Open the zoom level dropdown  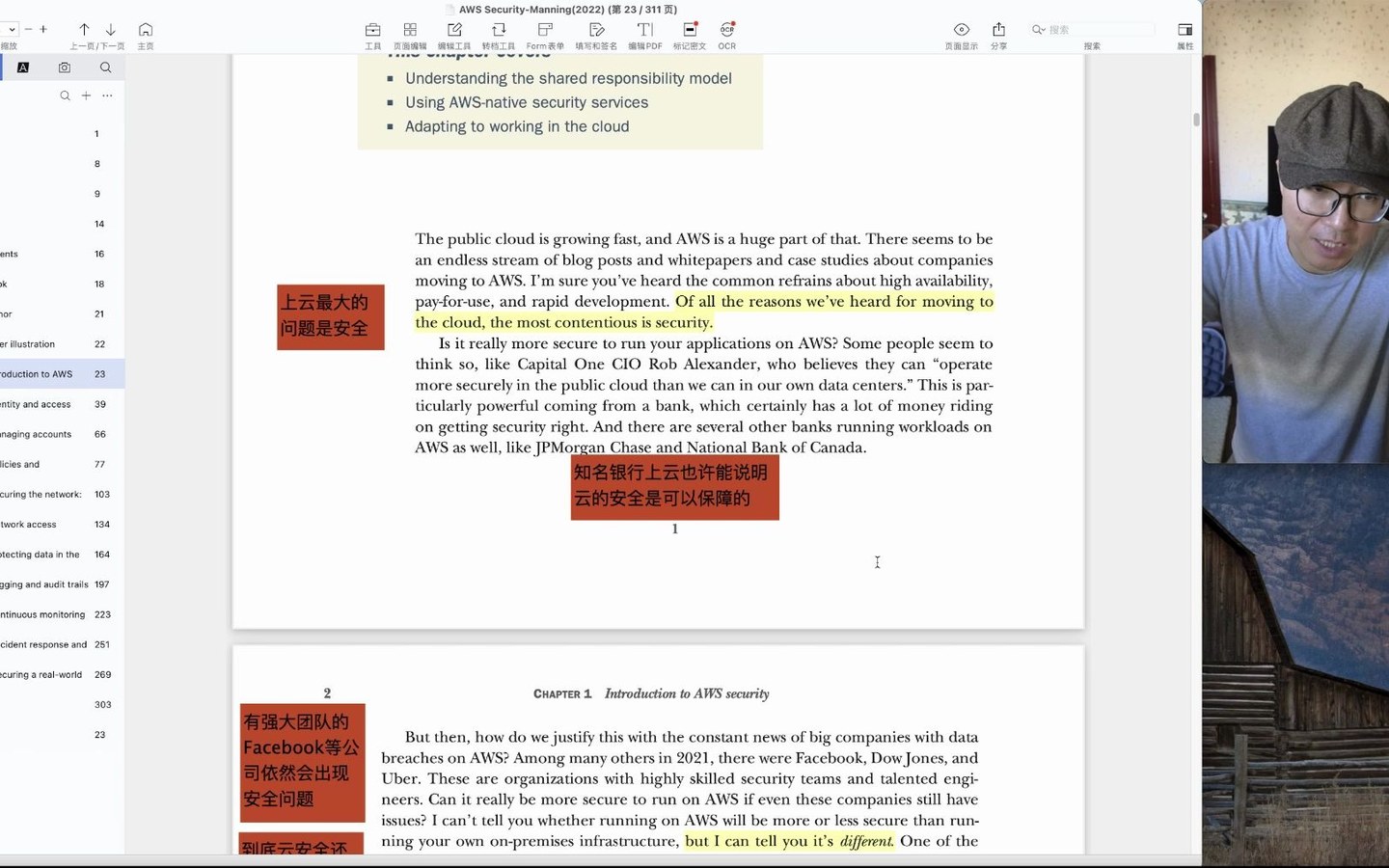coord(11,29)
